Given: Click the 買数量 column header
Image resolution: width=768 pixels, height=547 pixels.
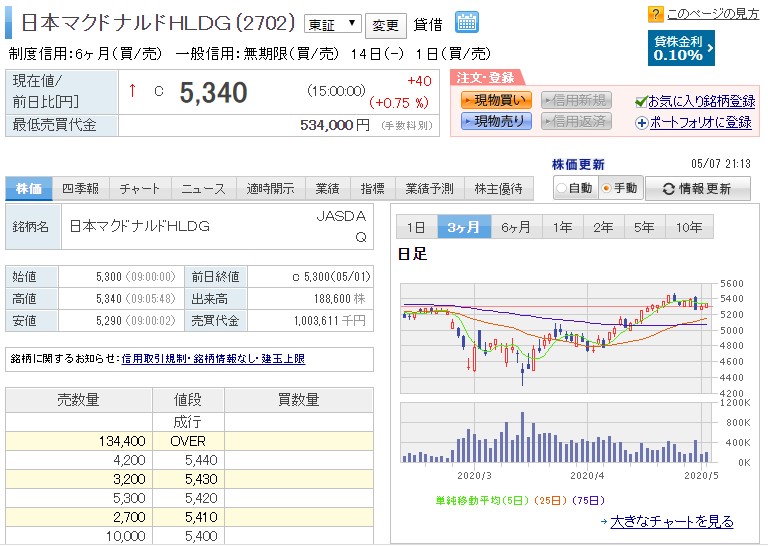Looking at the screenshot, I should coord(299,400).
